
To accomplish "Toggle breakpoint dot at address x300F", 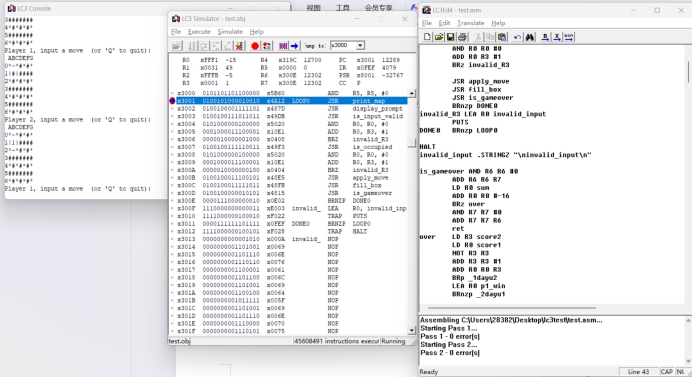I will click(172, 208).
